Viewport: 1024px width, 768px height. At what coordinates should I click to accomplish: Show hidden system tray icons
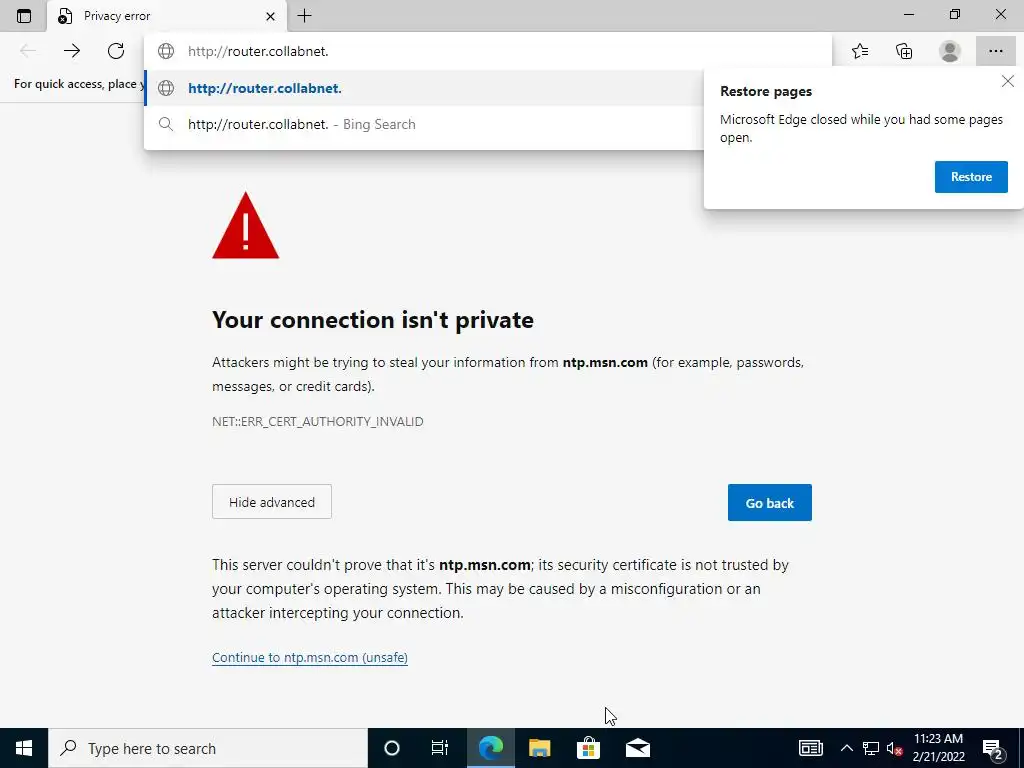(x=846, y=748)
